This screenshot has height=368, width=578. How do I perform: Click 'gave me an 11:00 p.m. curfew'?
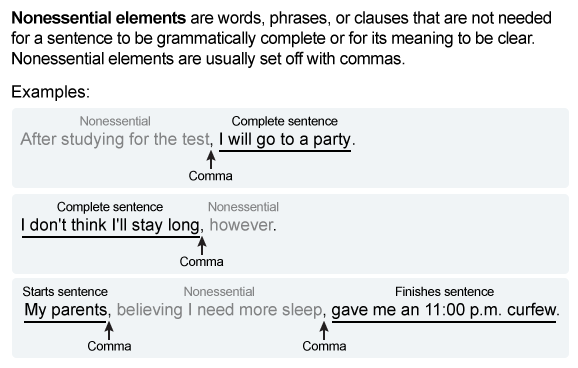pos(444,310)
